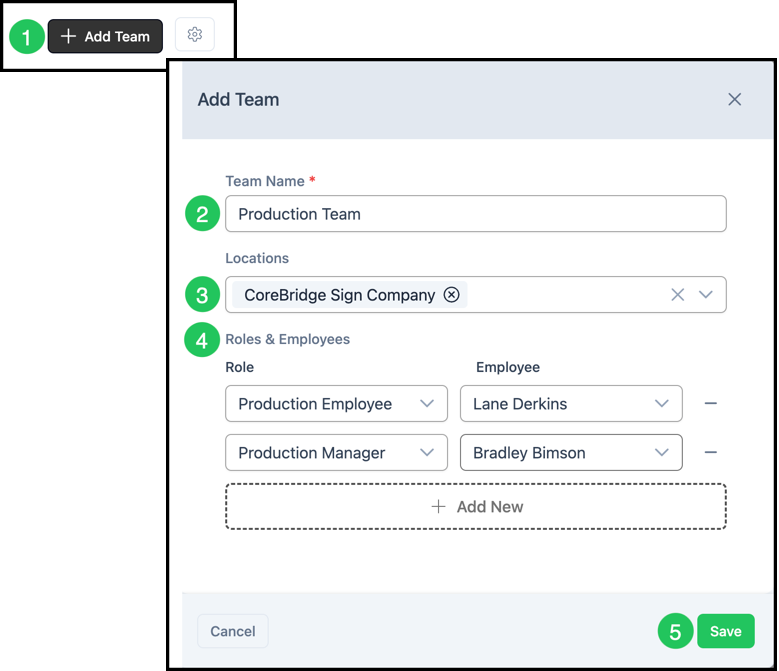Cancel the Add Team dialog
The image size is (779, 671).
pos(233,631)
